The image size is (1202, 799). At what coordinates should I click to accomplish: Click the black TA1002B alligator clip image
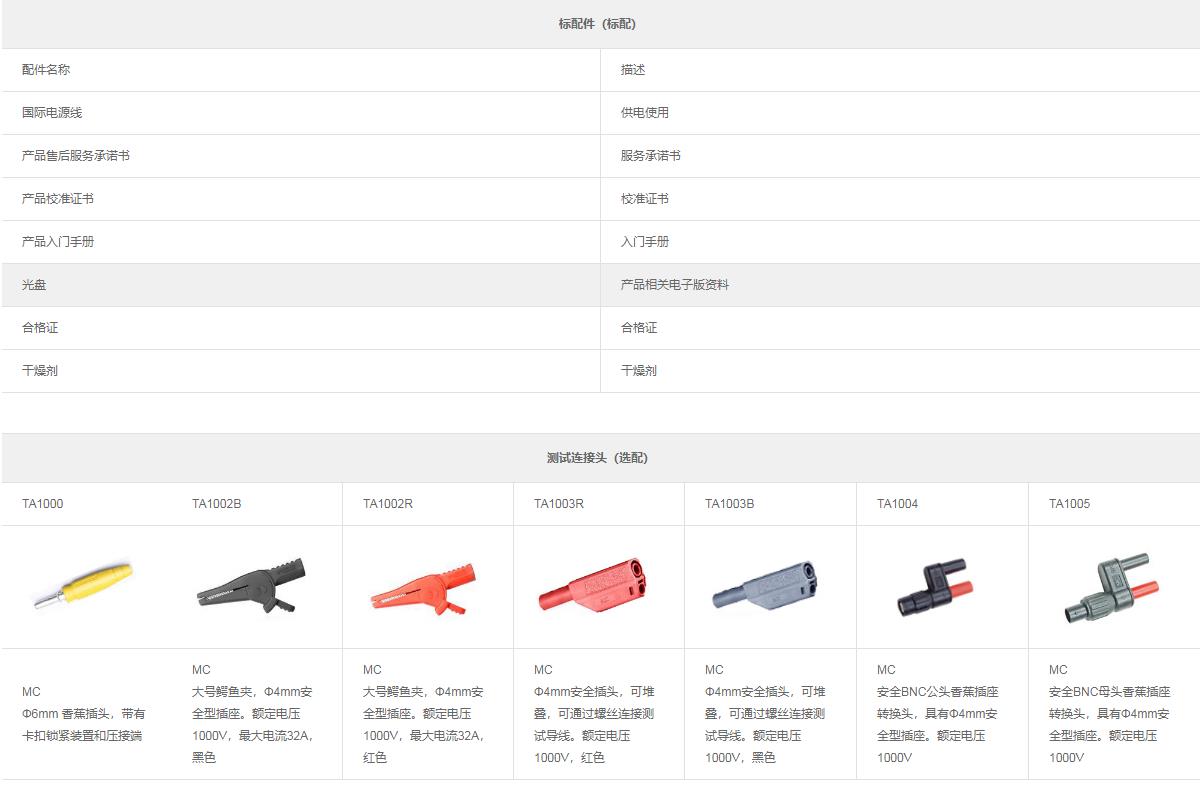click(247, 587)
